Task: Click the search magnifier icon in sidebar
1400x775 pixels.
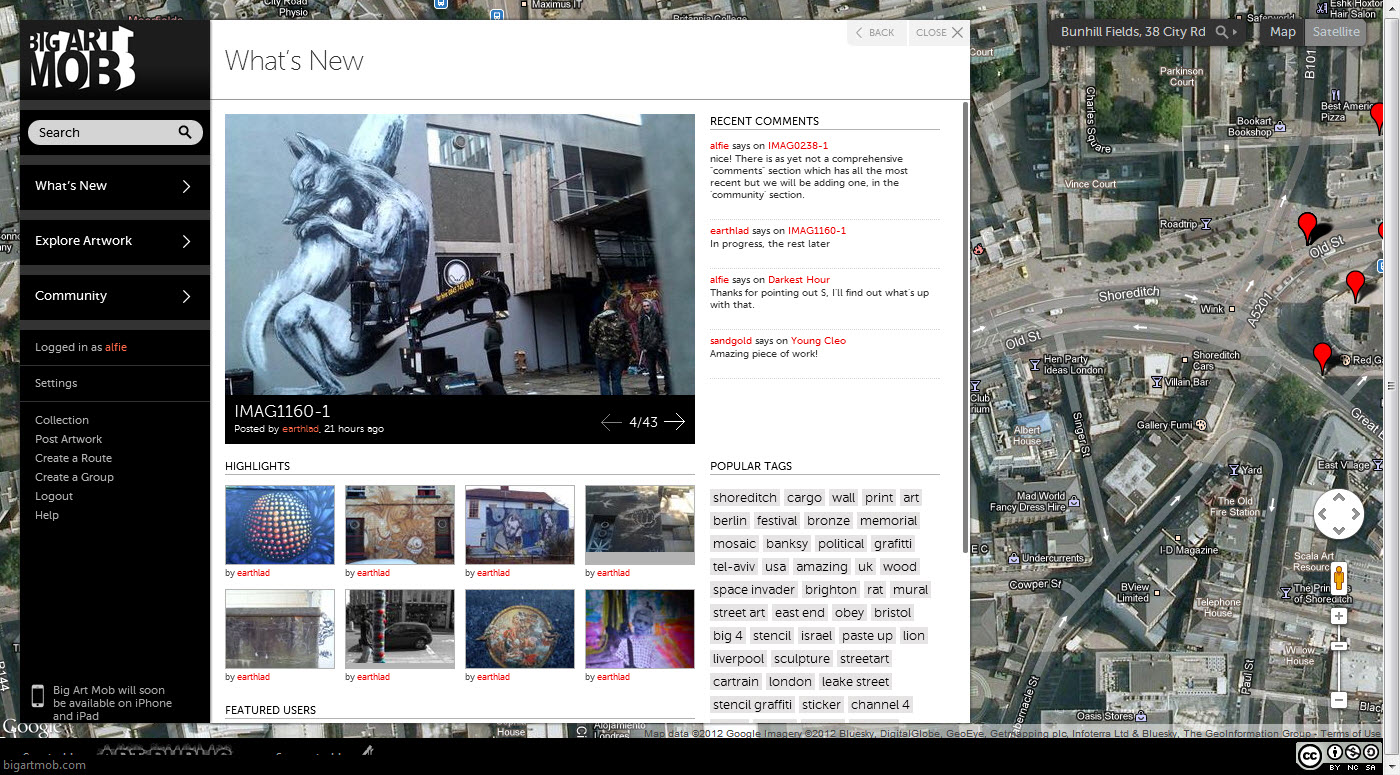Action: (185, 132)
